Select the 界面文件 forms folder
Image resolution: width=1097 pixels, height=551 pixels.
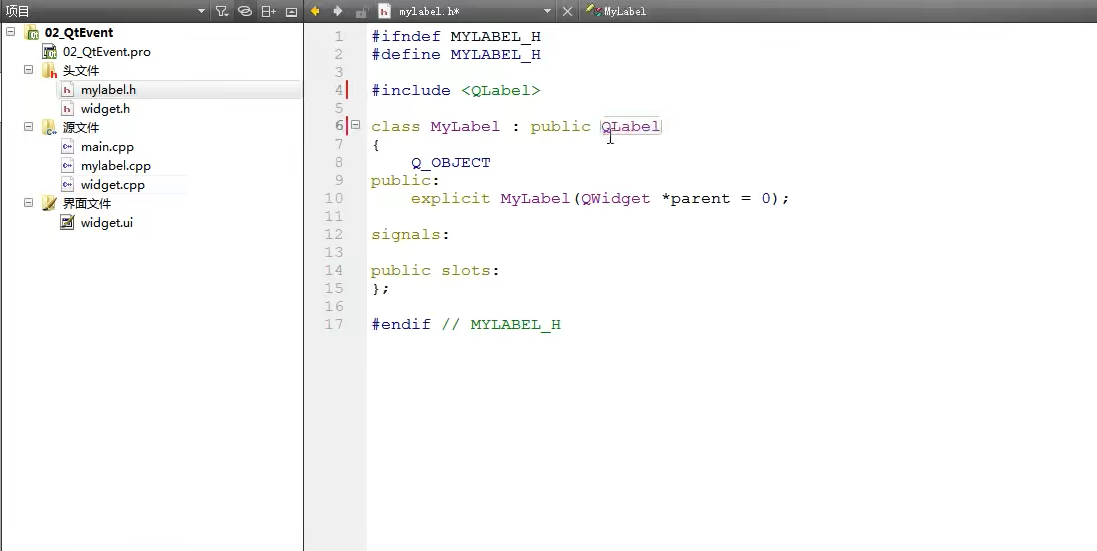click(87, 203)
